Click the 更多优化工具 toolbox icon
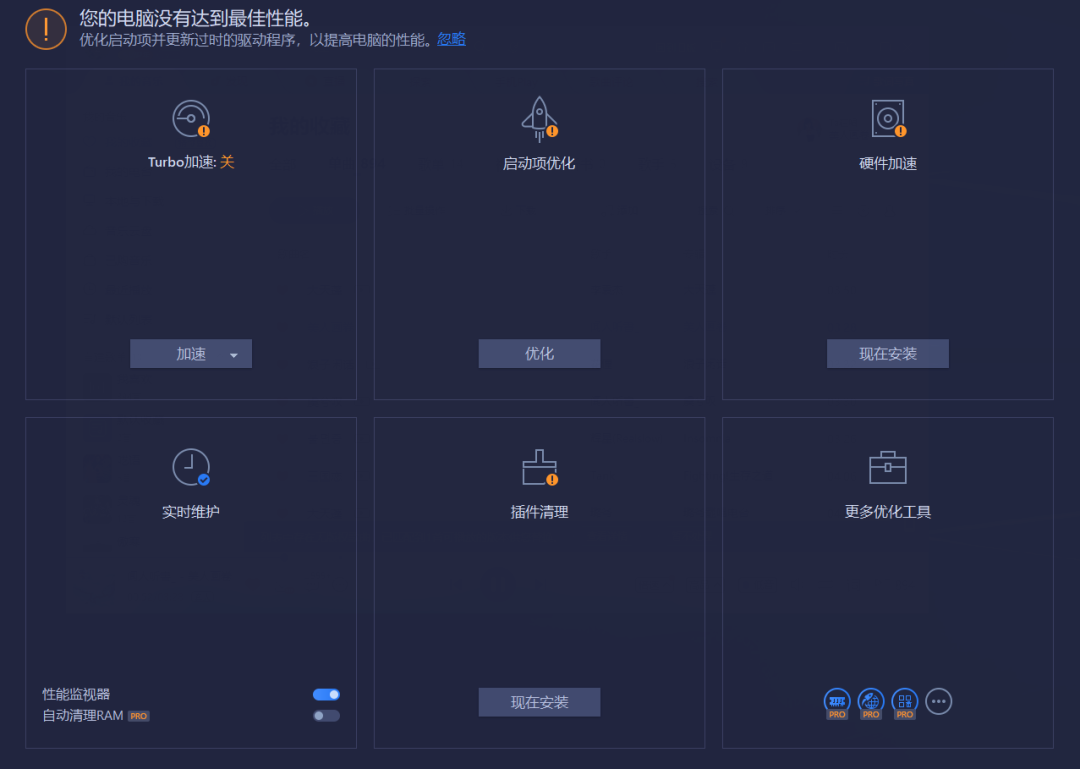Screen dimensions: 1080x769 pyautogui.click(x=888, y=468)
